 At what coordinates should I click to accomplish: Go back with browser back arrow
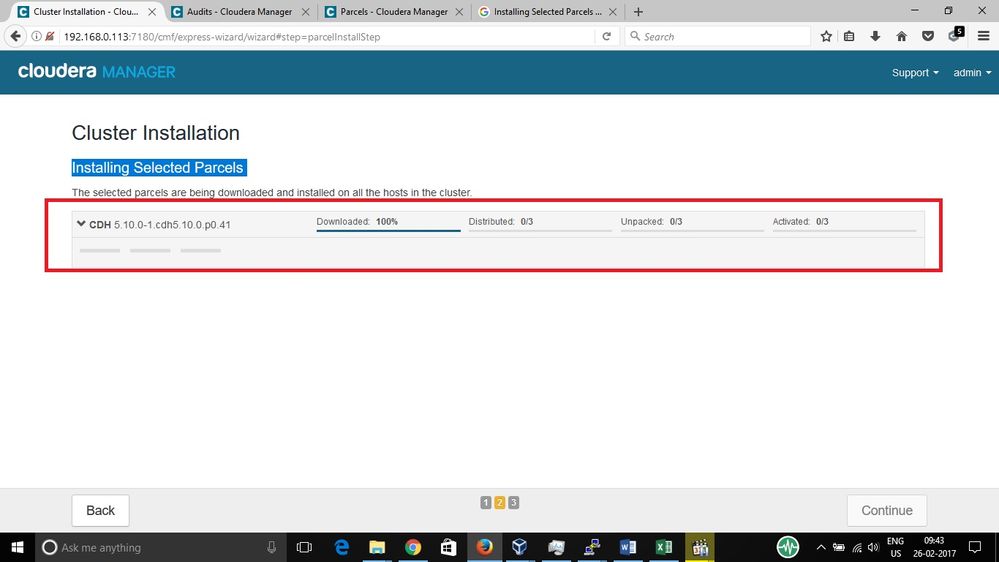click(x=15, y=36)
